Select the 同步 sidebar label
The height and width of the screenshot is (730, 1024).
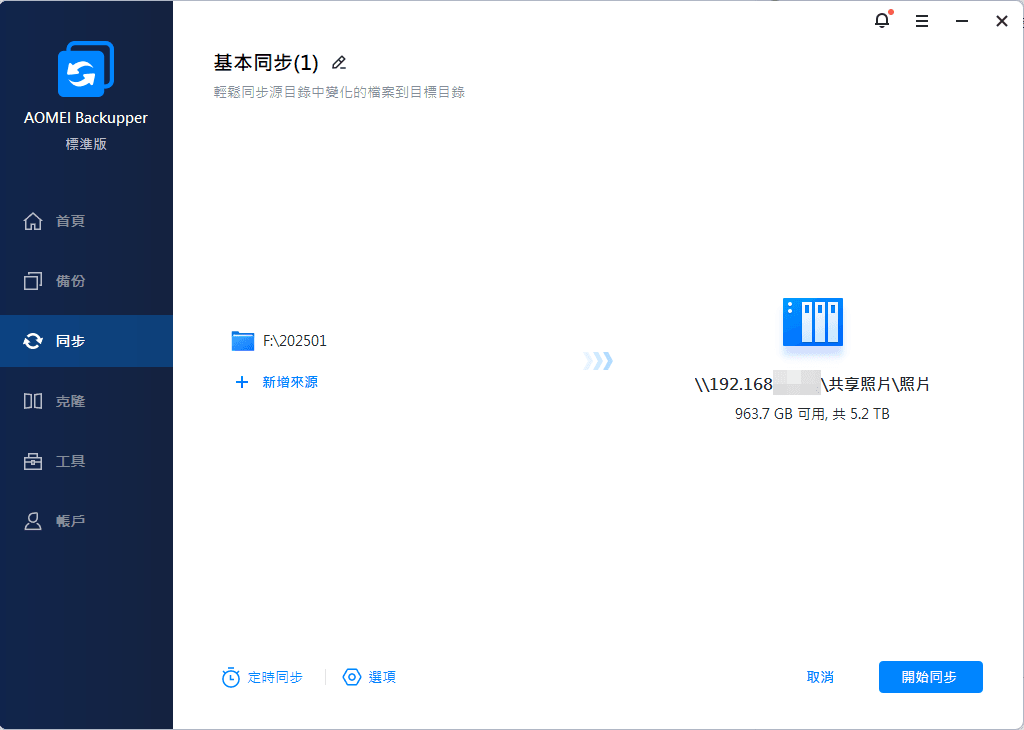71,341
